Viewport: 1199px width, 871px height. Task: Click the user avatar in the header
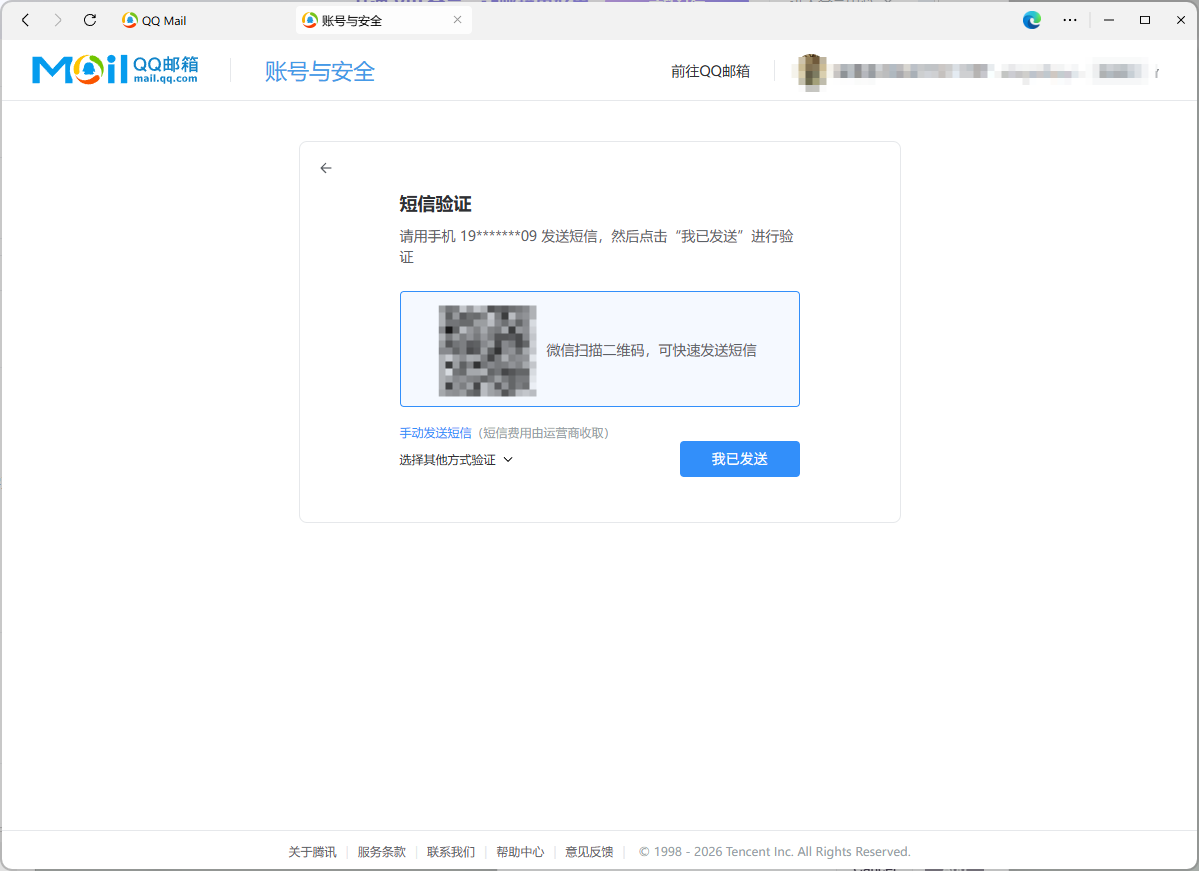tap(810, 71)
